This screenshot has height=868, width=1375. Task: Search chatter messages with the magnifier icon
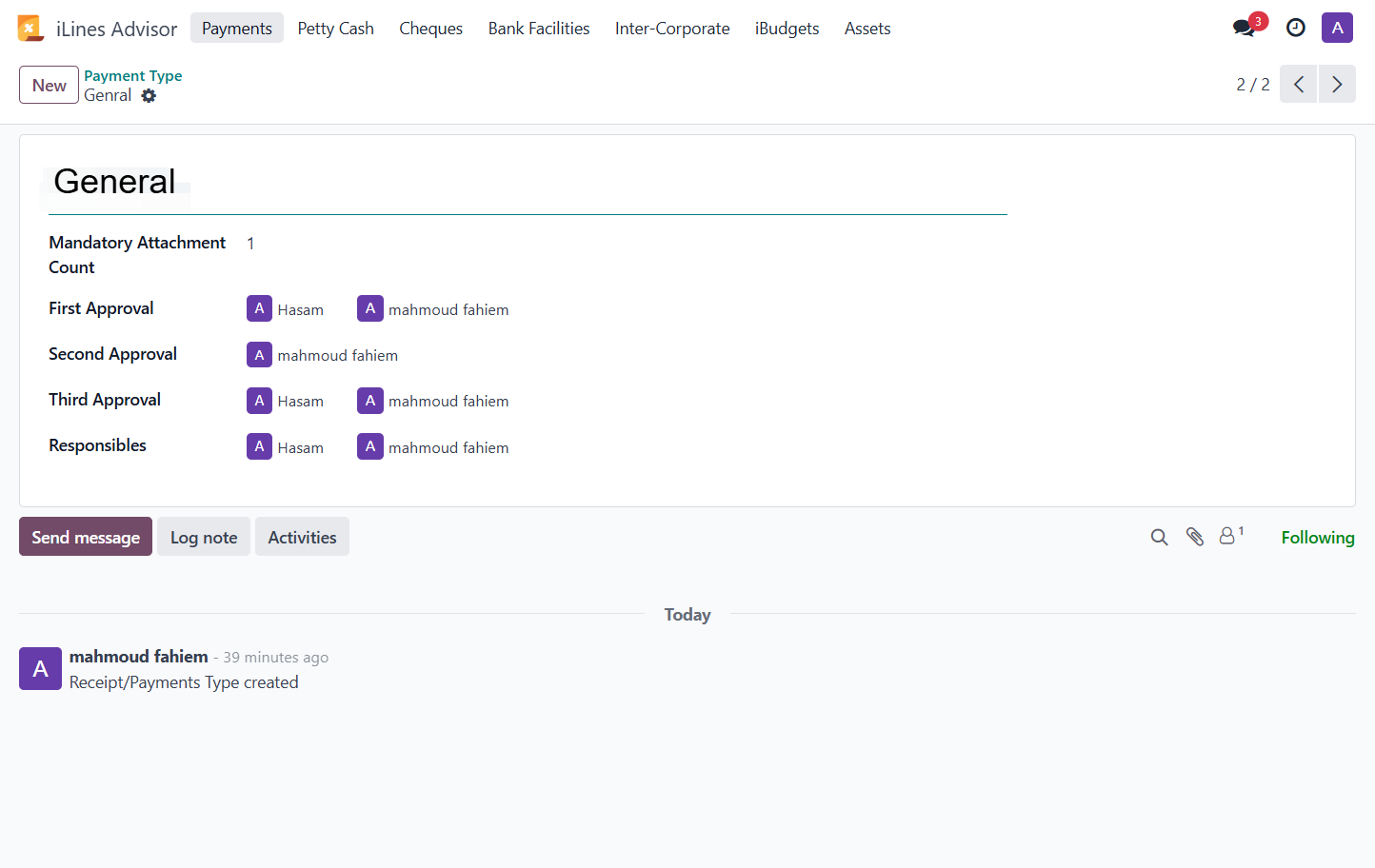pos(1159,537)
